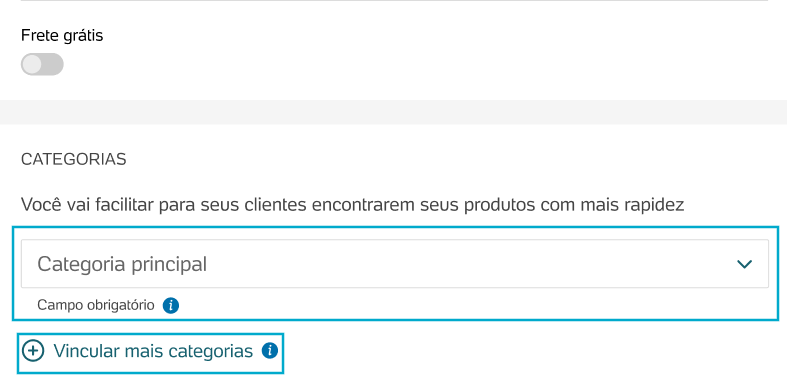Image resolution: width=787 pixels, height=383 pixels.
Task: Click the gray divider band above CATEGORIAS
Action: [x=394, y=112]
